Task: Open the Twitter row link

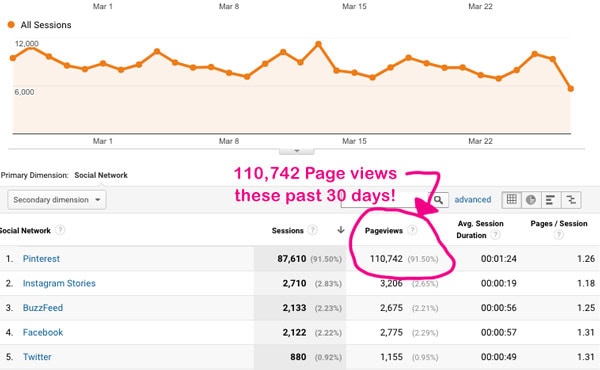Action: click(x=37, y=357)
